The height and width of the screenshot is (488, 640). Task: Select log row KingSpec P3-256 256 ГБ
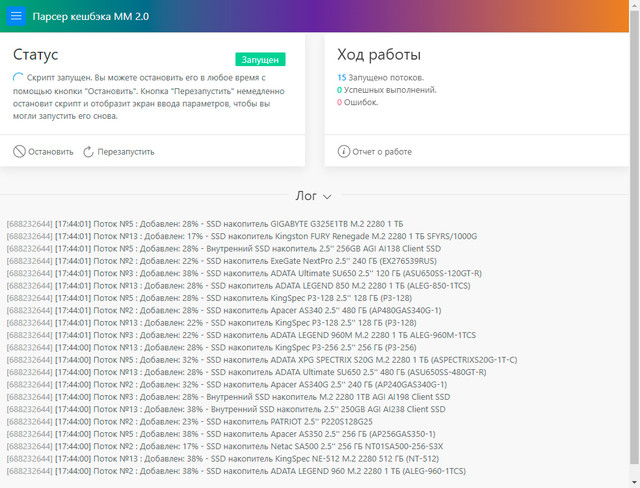[x=211, y=348]
